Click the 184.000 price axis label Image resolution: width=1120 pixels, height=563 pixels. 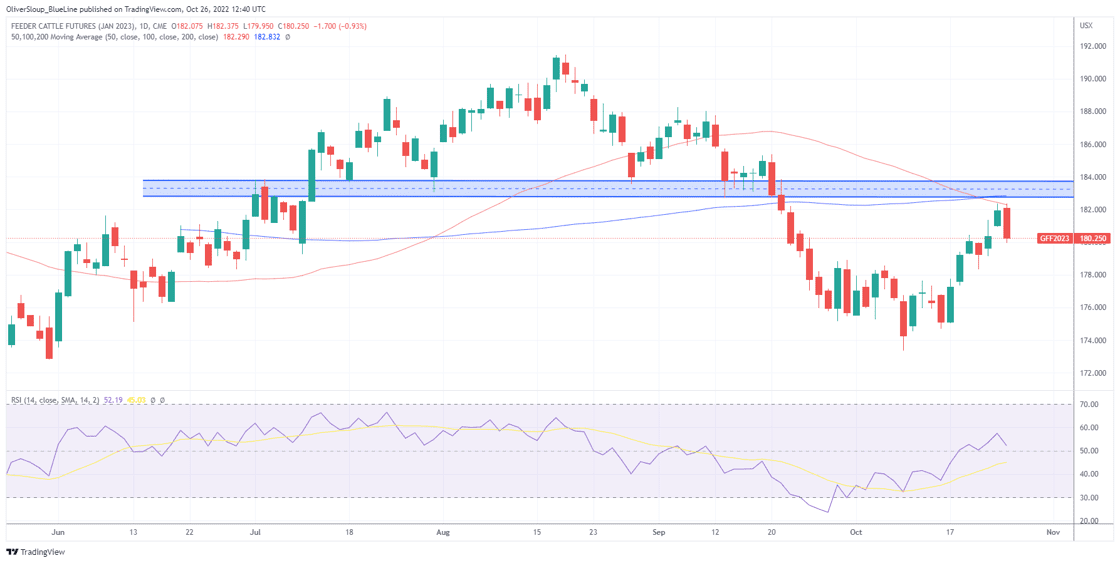pos(1091,177)
